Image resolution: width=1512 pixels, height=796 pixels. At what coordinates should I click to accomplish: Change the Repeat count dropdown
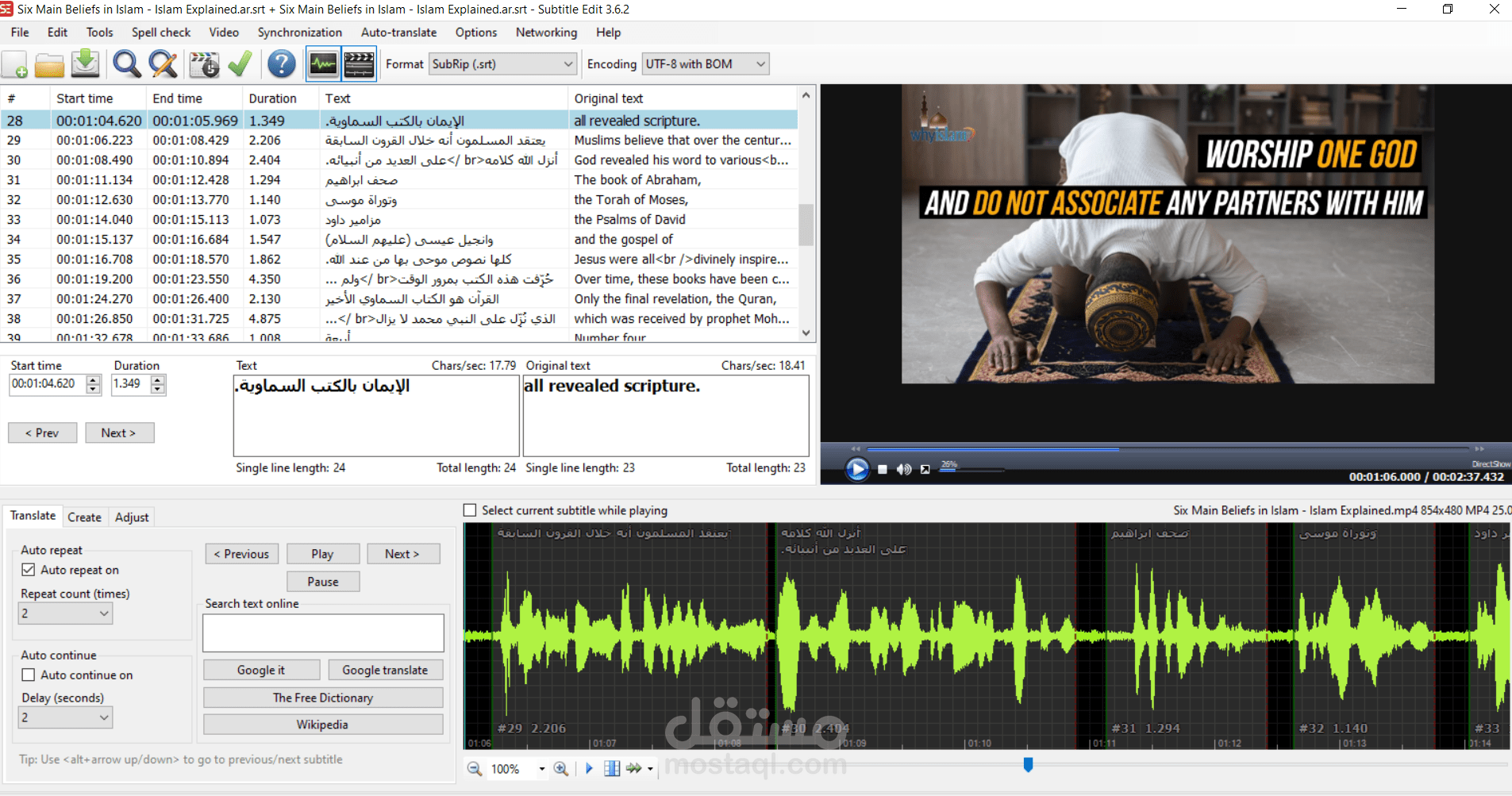coord(65,613)
